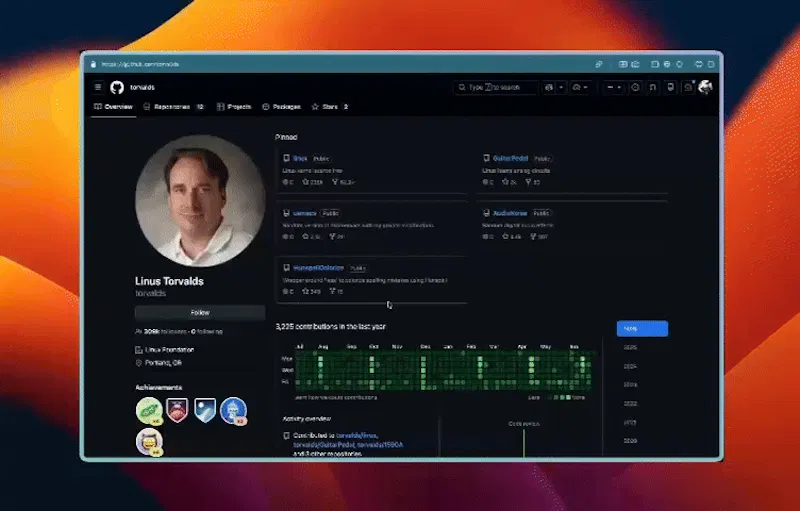Open the 308k followers link

coord(165,331)
